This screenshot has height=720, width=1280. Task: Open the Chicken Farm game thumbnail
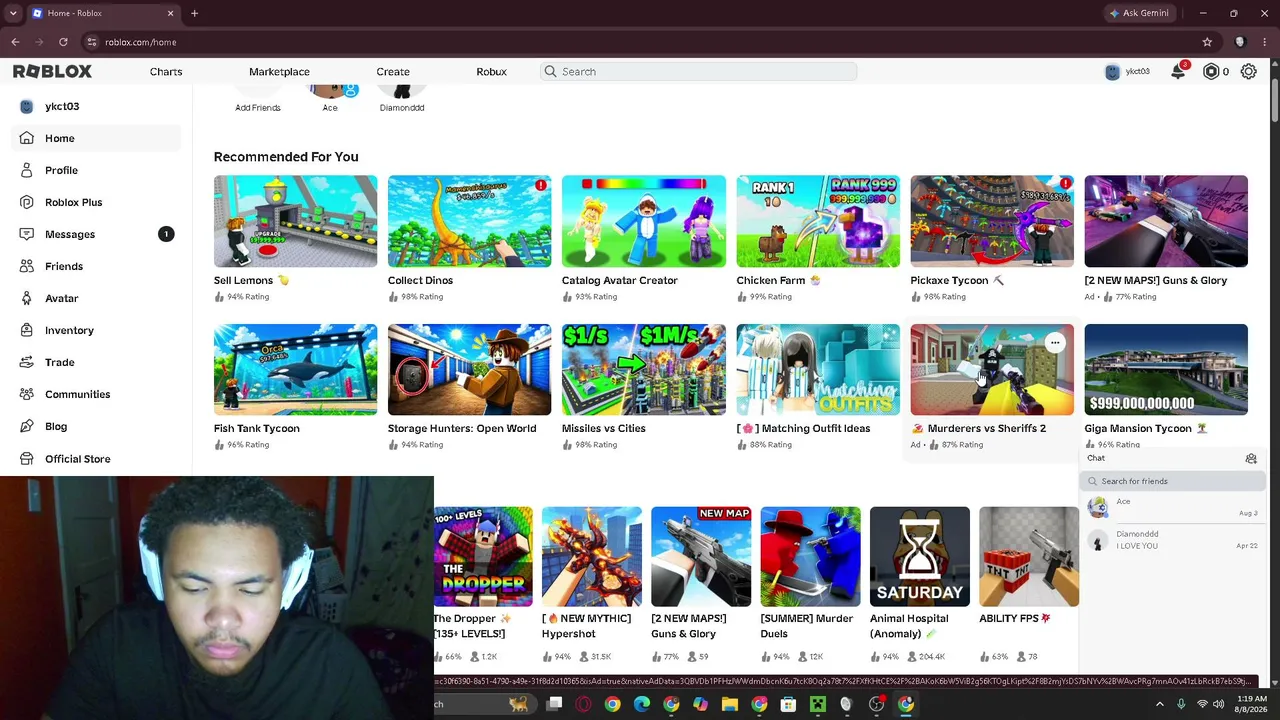pyautogui.click(x=818, y=221)
